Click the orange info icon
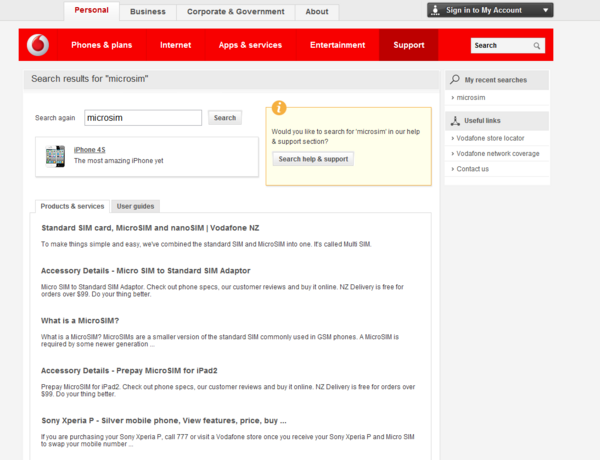The width and height of the screenshot is (600, 460). (279, 108)
